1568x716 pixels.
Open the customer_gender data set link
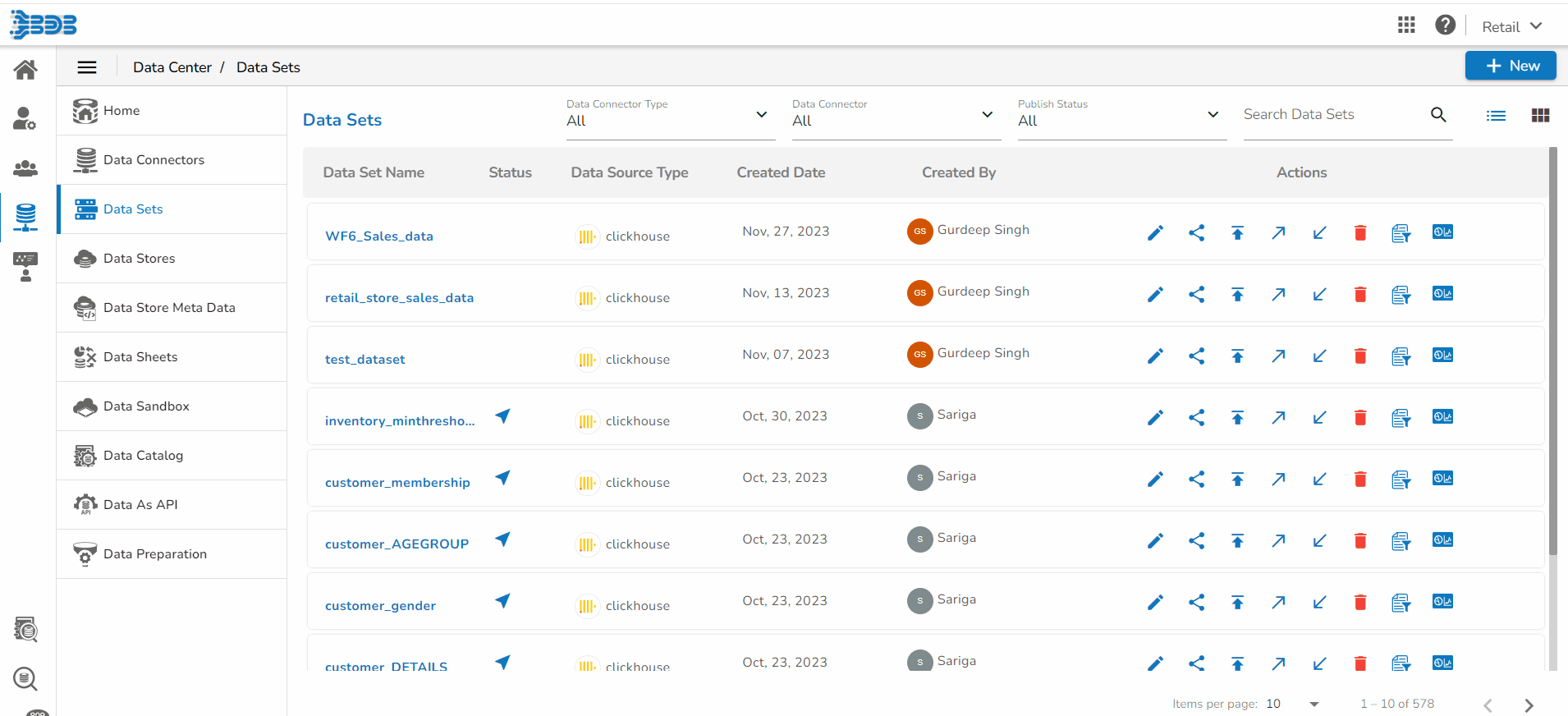click(x=380, y=606)
